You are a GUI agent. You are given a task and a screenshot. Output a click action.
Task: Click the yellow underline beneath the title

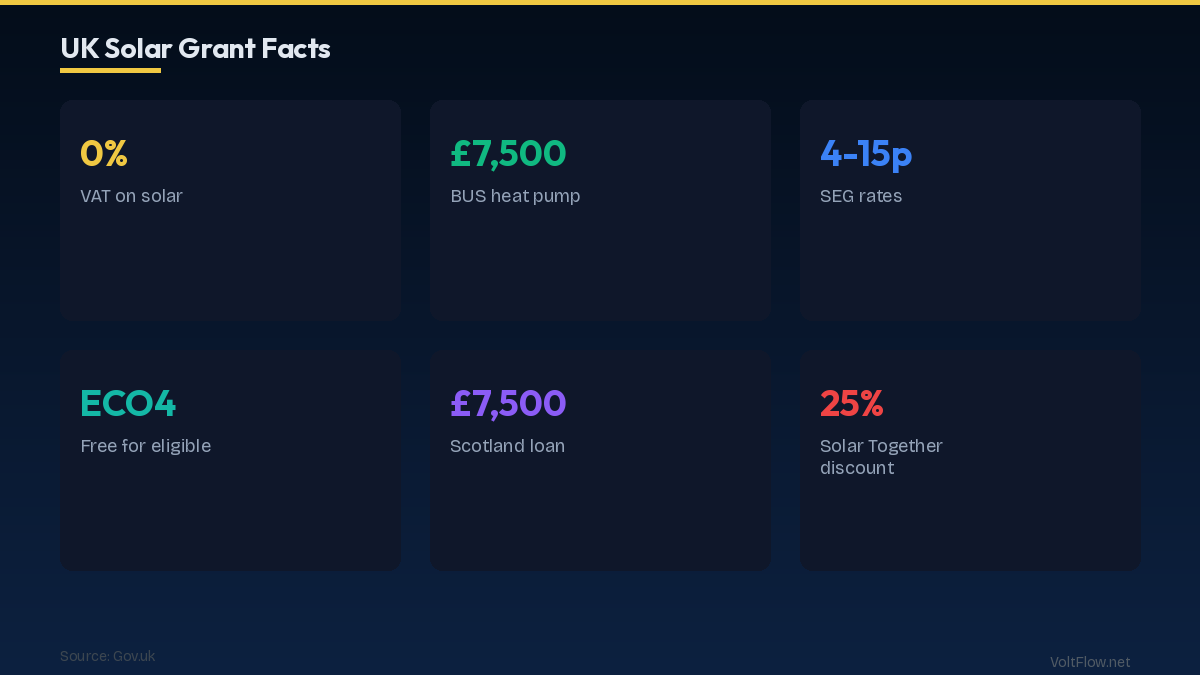(x=110, y=71)
